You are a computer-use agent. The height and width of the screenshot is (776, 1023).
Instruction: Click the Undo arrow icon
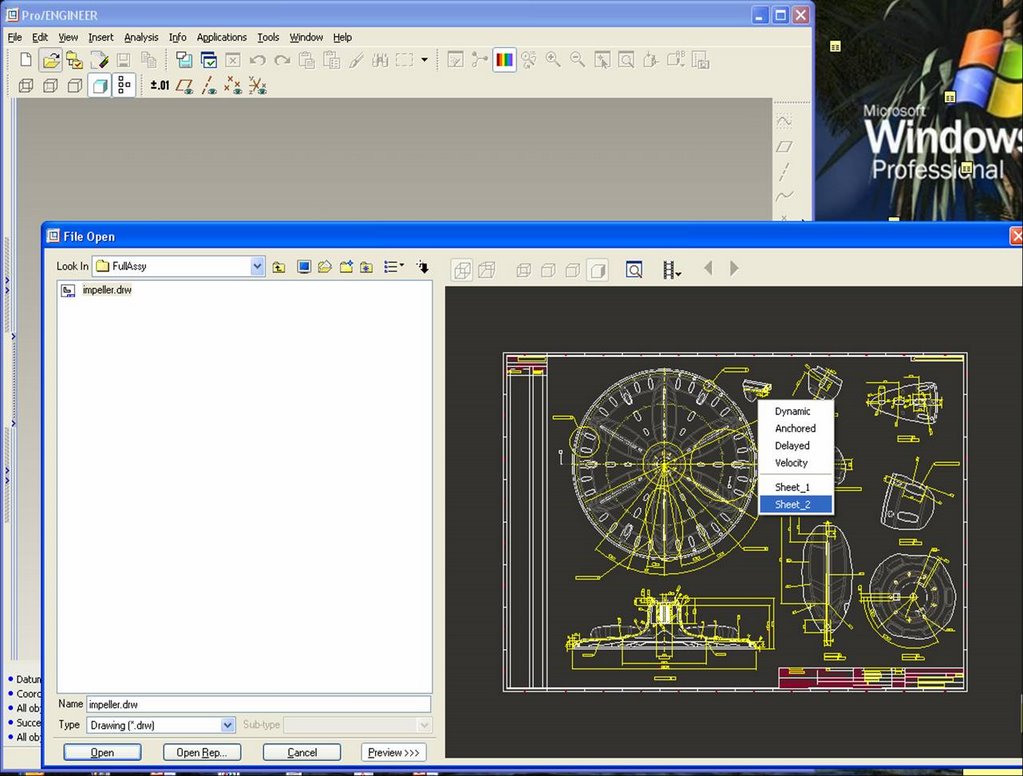(258, 60)
